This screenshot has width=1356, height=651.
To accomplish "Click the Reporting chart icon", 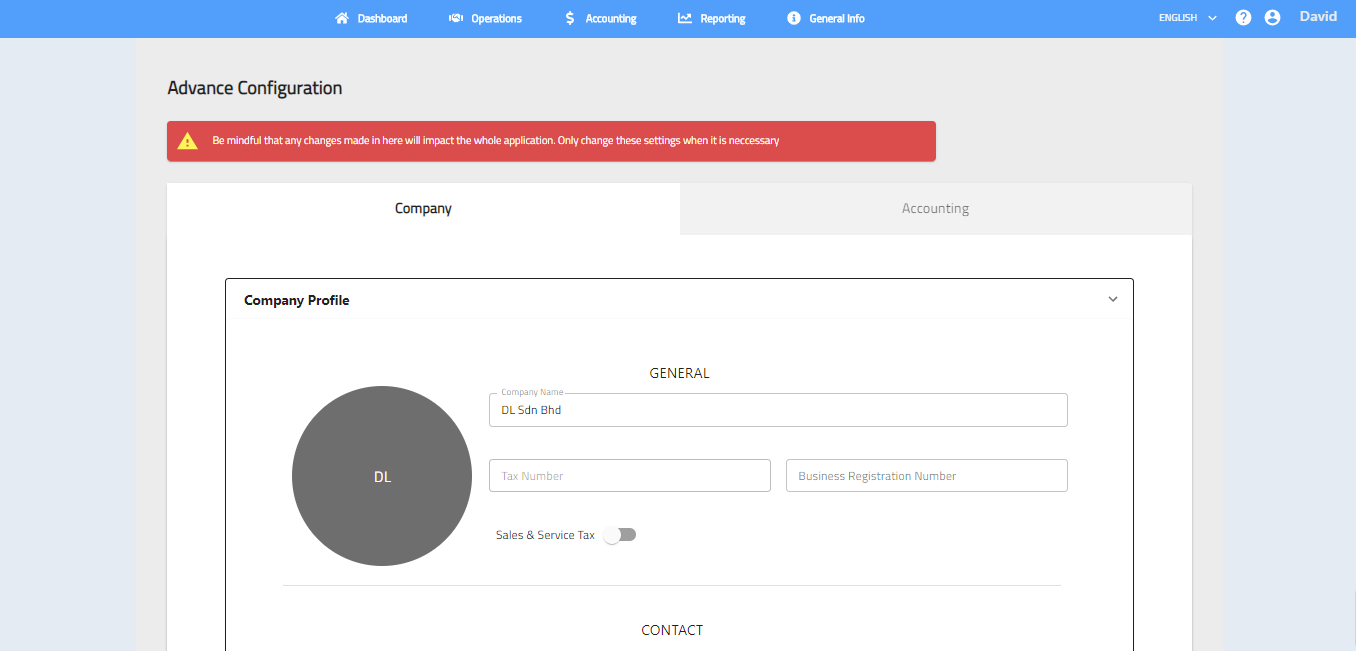I will coord(685,18).
